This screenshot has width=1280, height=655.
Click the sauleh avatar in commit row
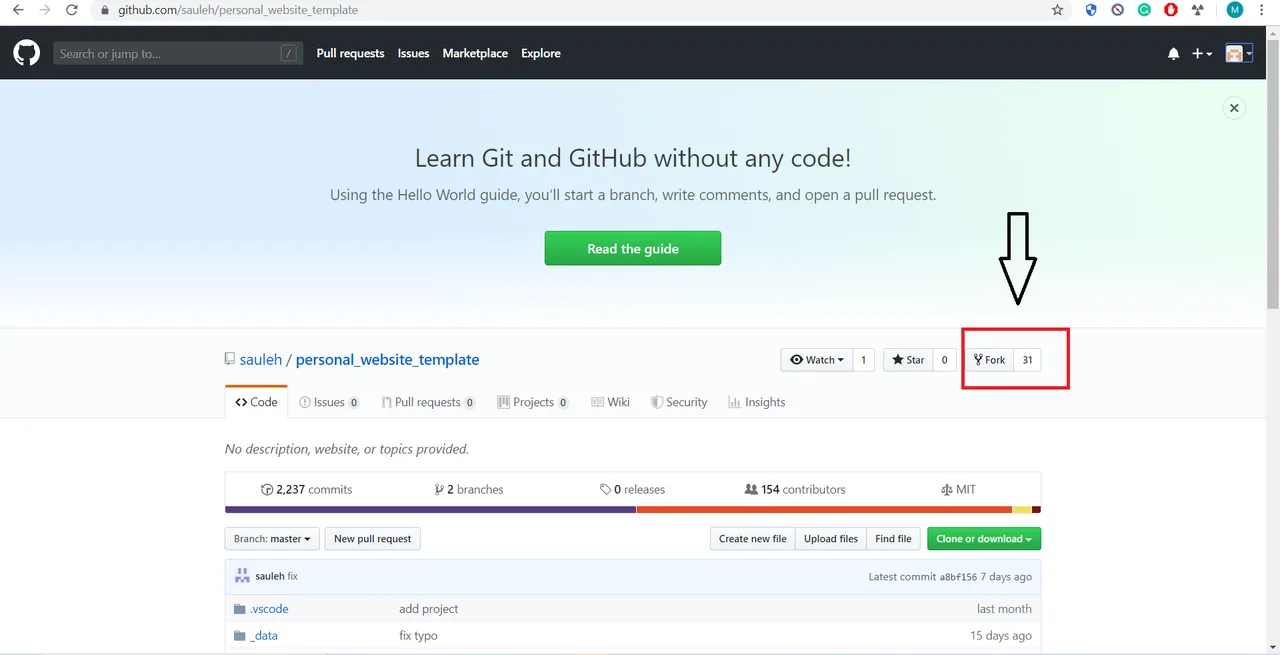point(242,576)
